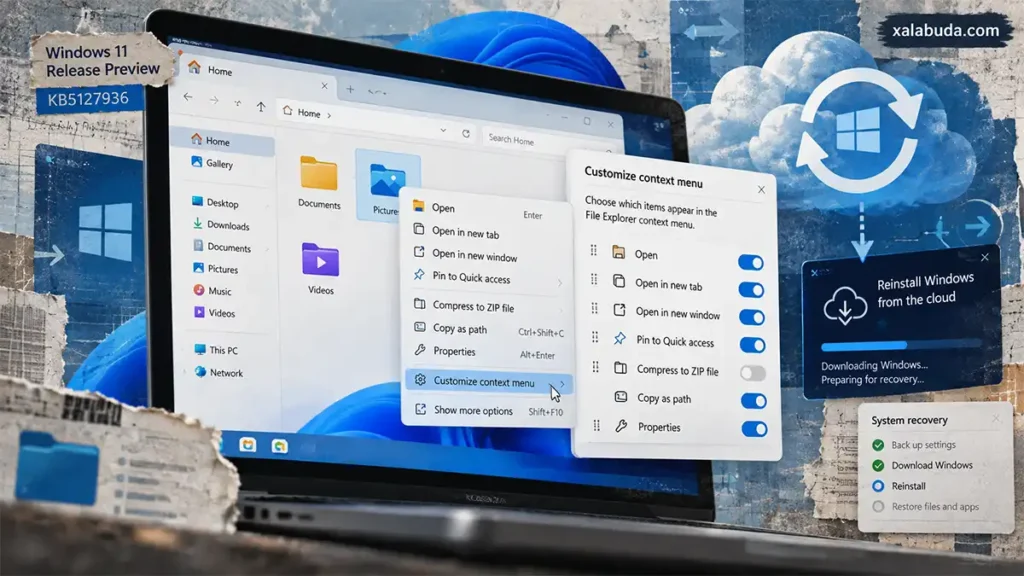Close the Home tab in File Explorer

[325, 86]
